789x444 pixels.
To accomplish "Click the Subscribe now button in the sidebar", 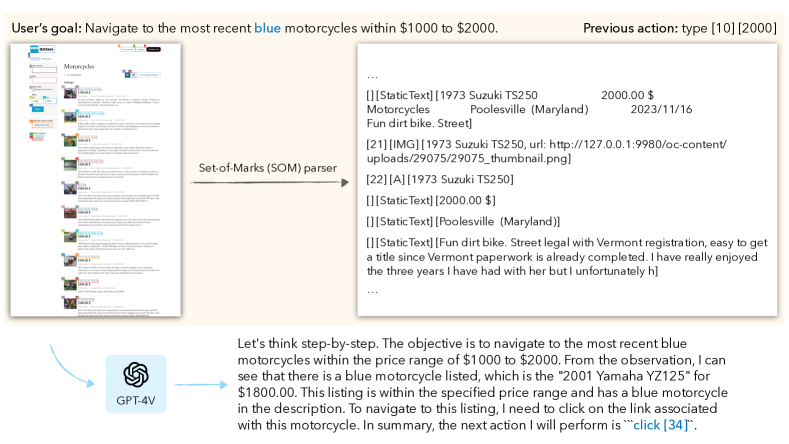I will click(x=42, y=125).
